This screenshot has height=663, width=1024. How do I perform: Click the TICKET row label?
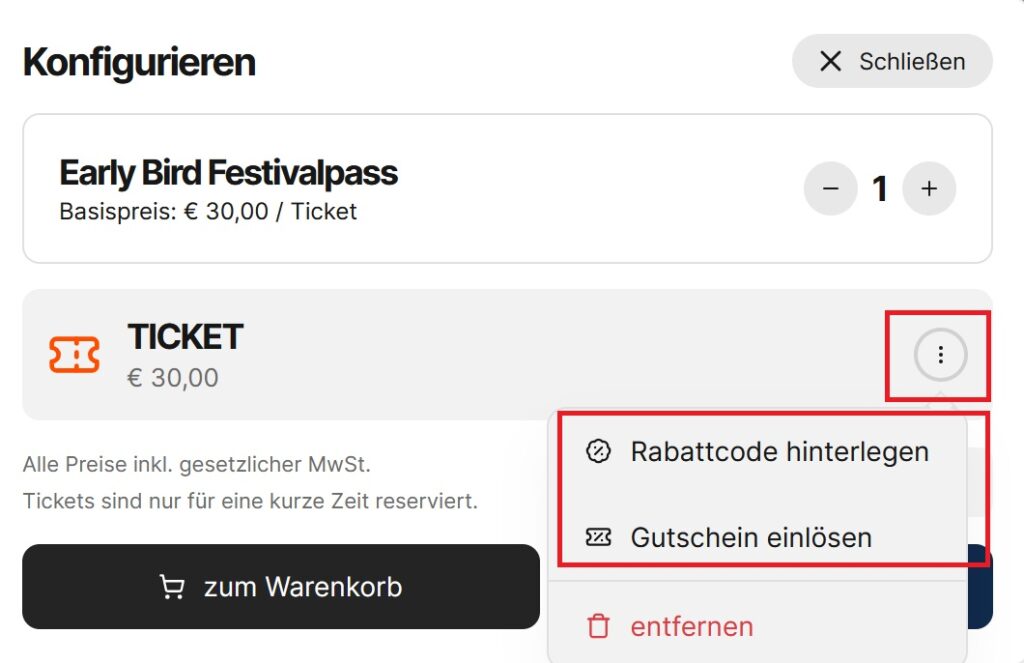185,337
